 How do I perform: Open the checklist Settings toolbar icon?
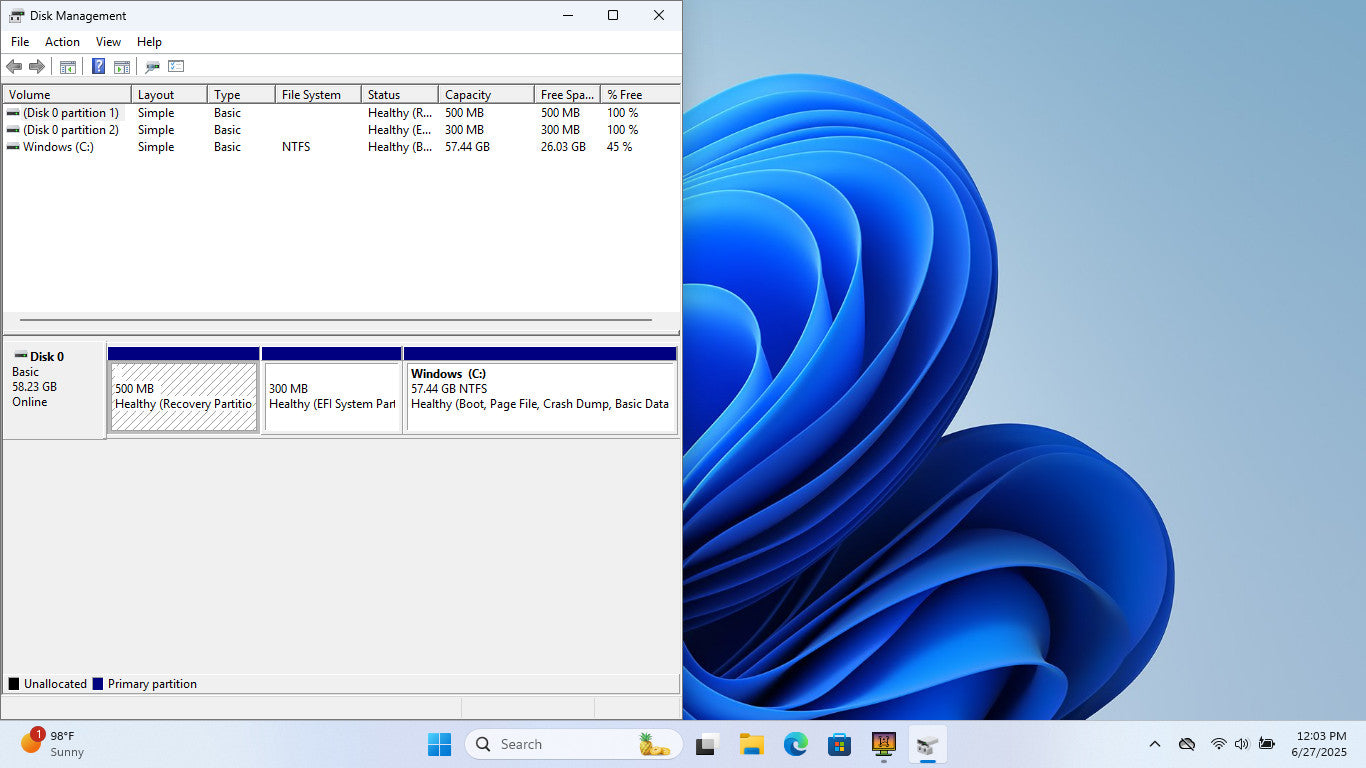coord(176,66)
